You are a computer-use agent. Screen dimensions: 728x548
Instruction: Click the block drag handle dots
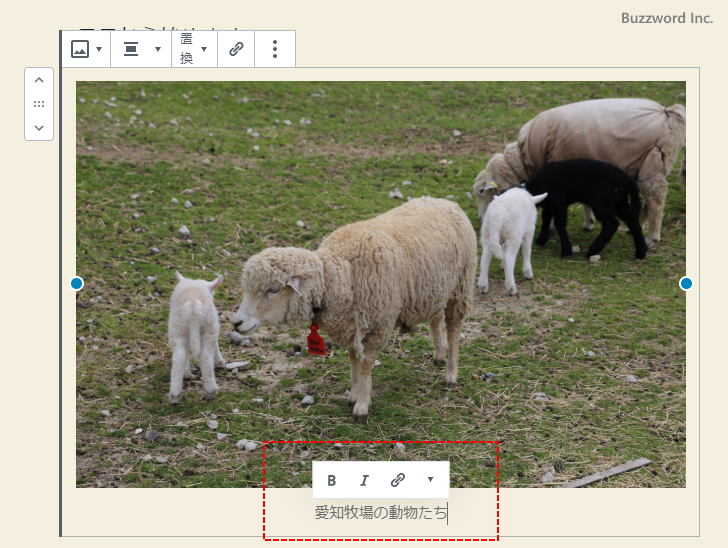click(x=39, y=104)
